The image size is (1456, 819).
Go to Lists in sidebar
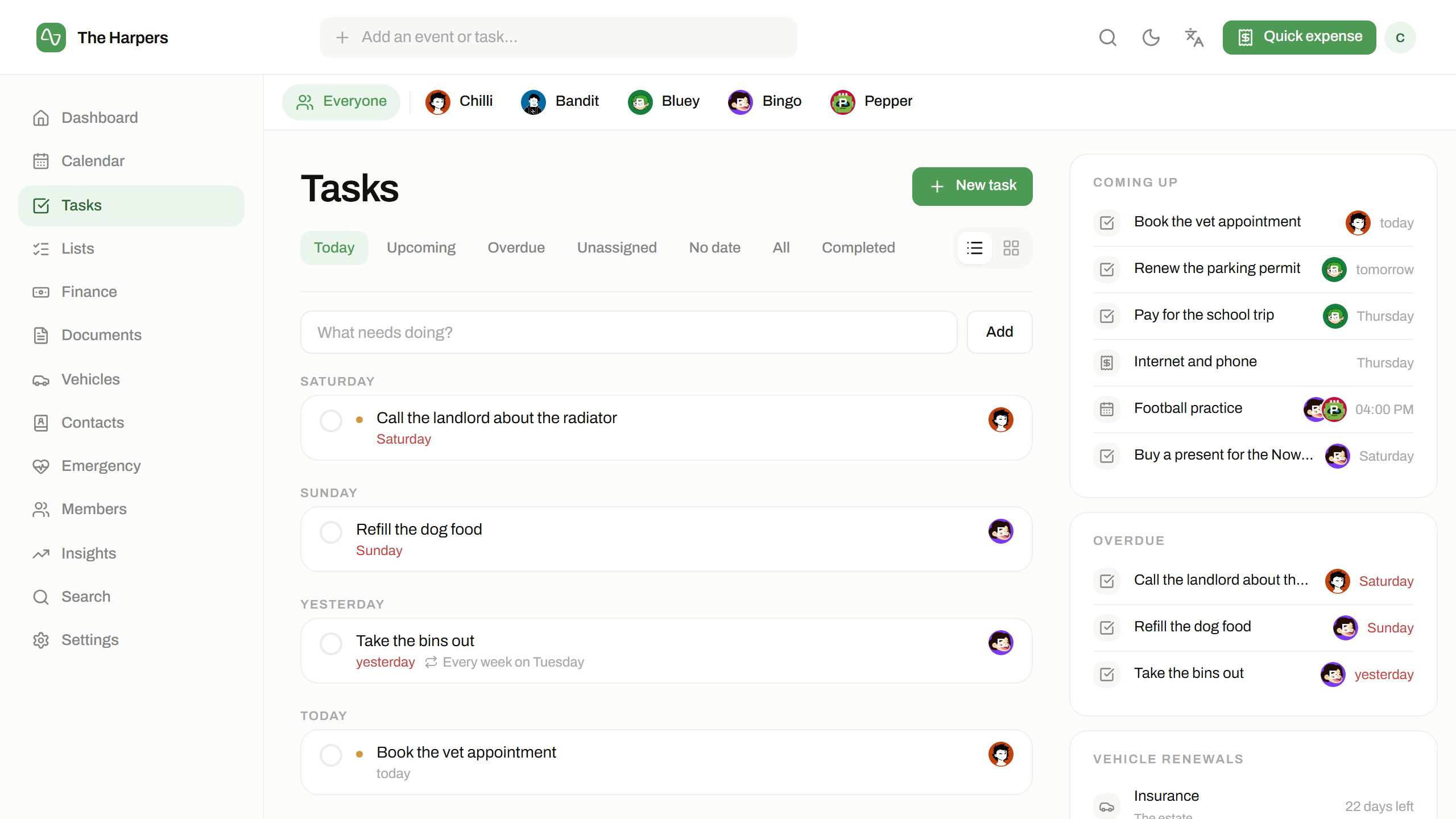click(131, 249)
